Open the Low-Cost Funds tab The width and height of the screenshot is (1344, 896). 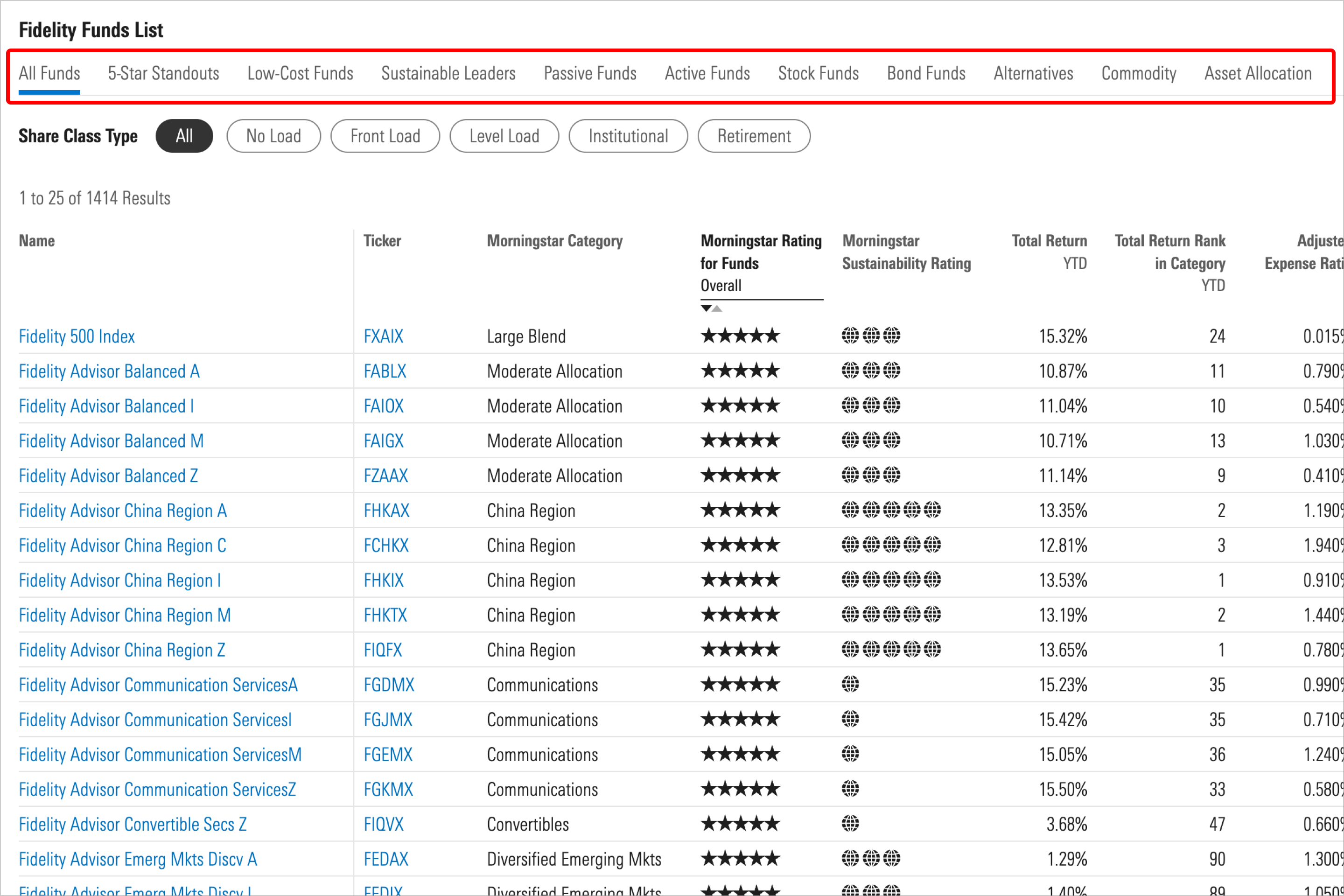[300, 74]
